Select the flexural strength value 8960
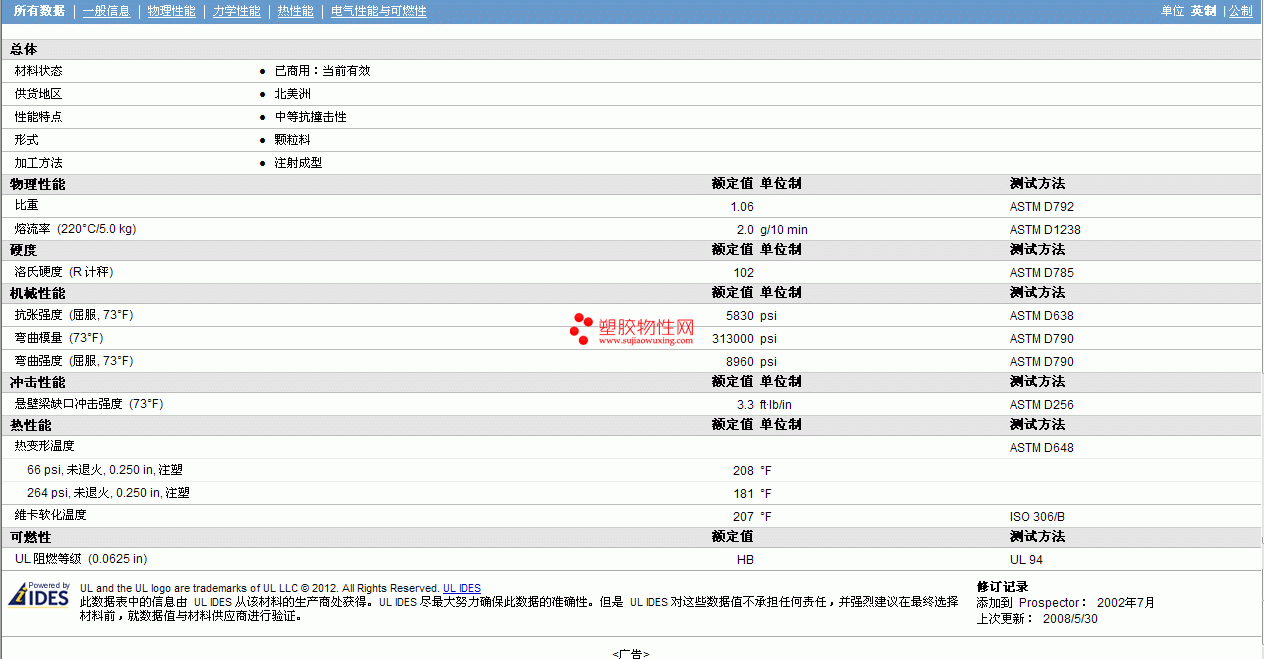Screen dimensions: 1264x659 (x=740, y=362)
